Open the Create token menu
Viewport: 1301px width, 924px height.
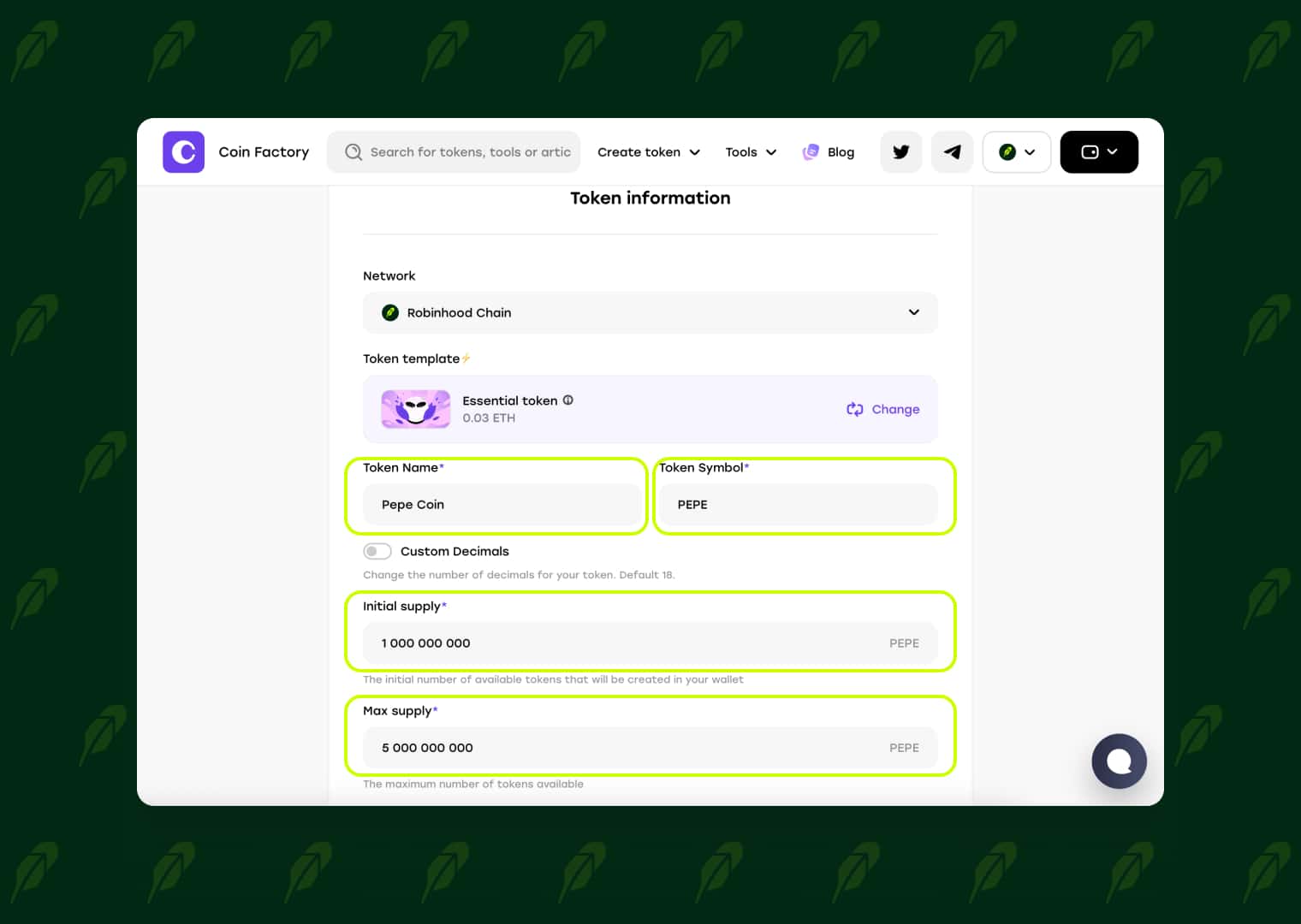tap(649, 152)
